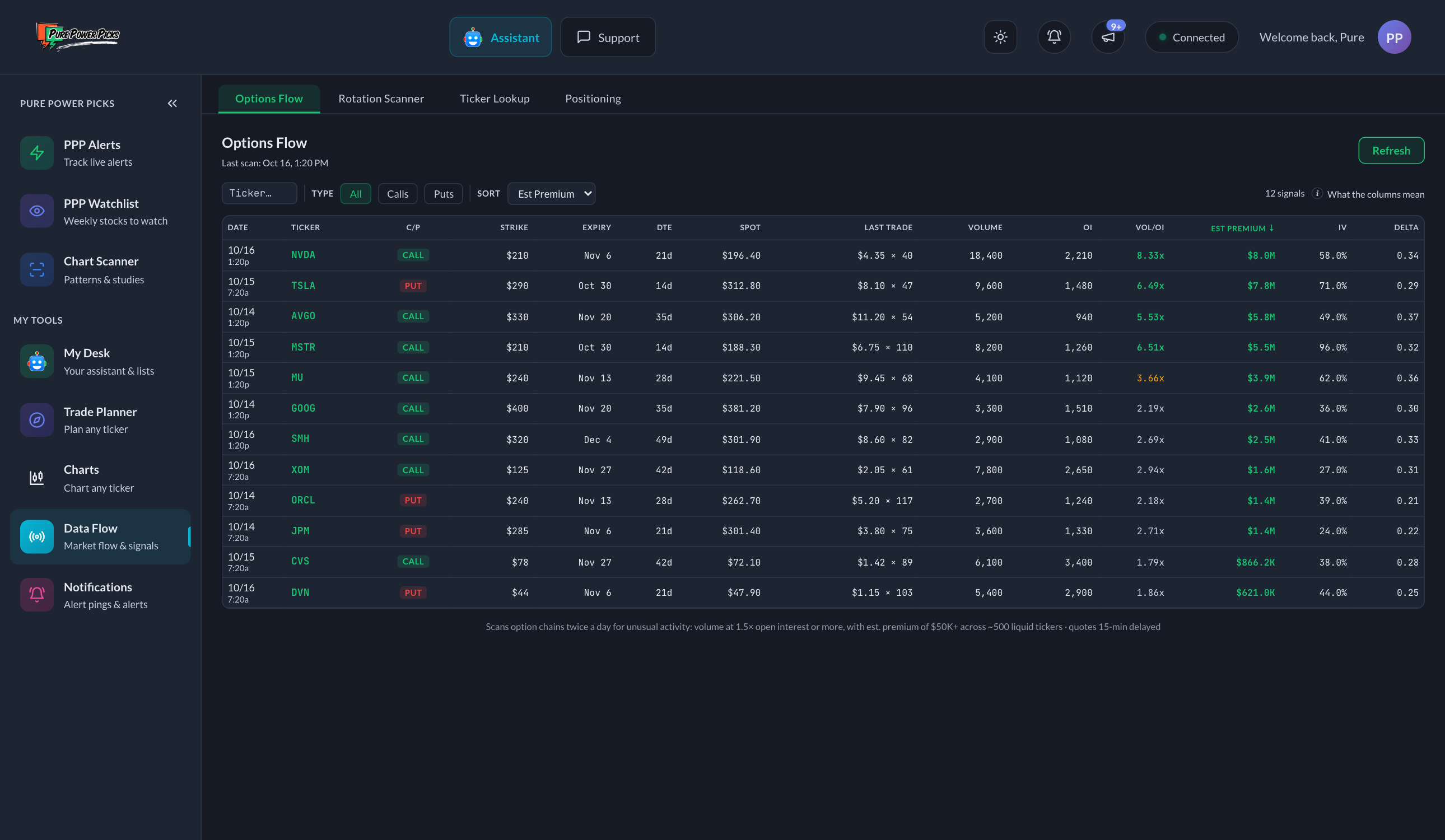The width and height of the screenshot is (1445, 840).
Task: Click the Ticker search field
Action: (259, 193)
